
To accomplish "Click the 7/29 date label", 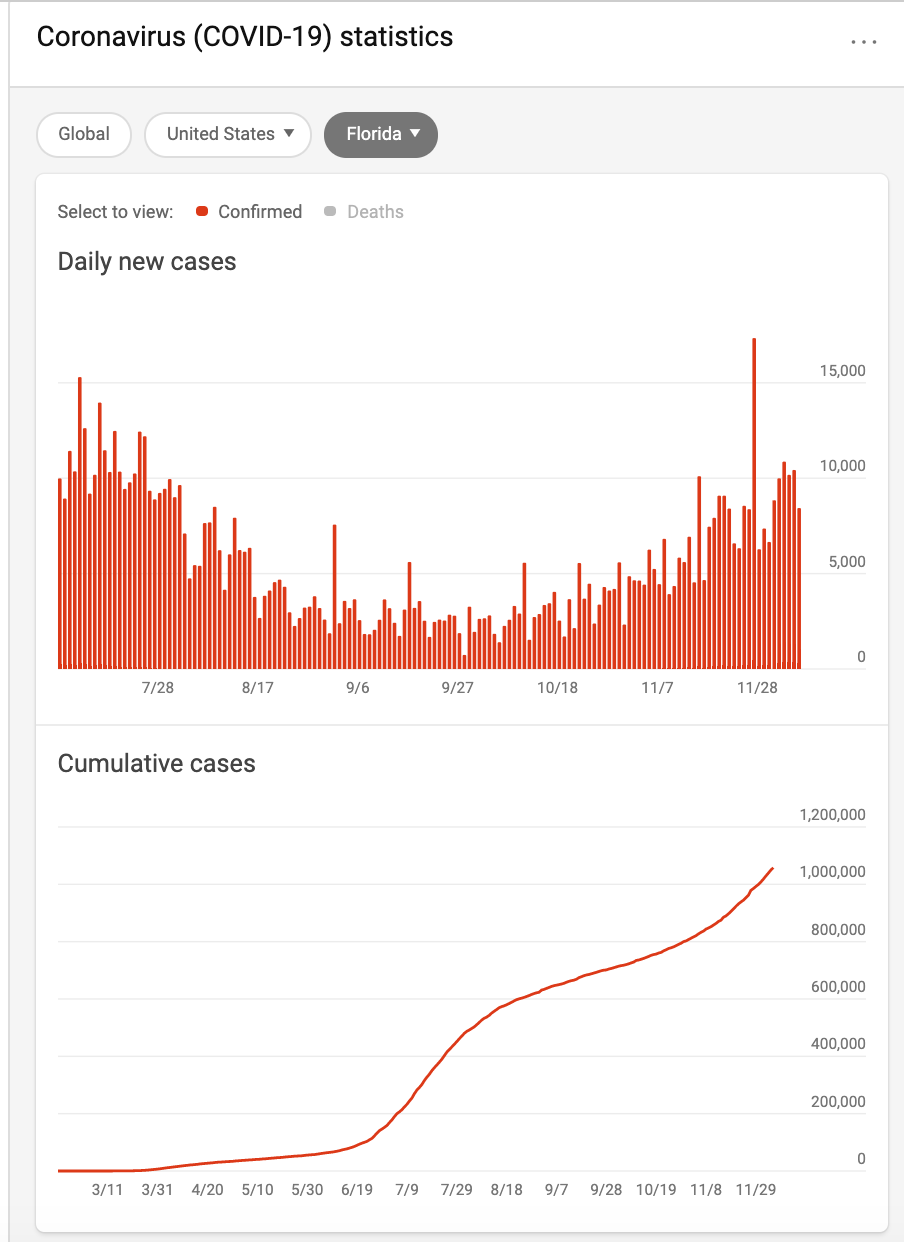I will [x=457, y=1190].
